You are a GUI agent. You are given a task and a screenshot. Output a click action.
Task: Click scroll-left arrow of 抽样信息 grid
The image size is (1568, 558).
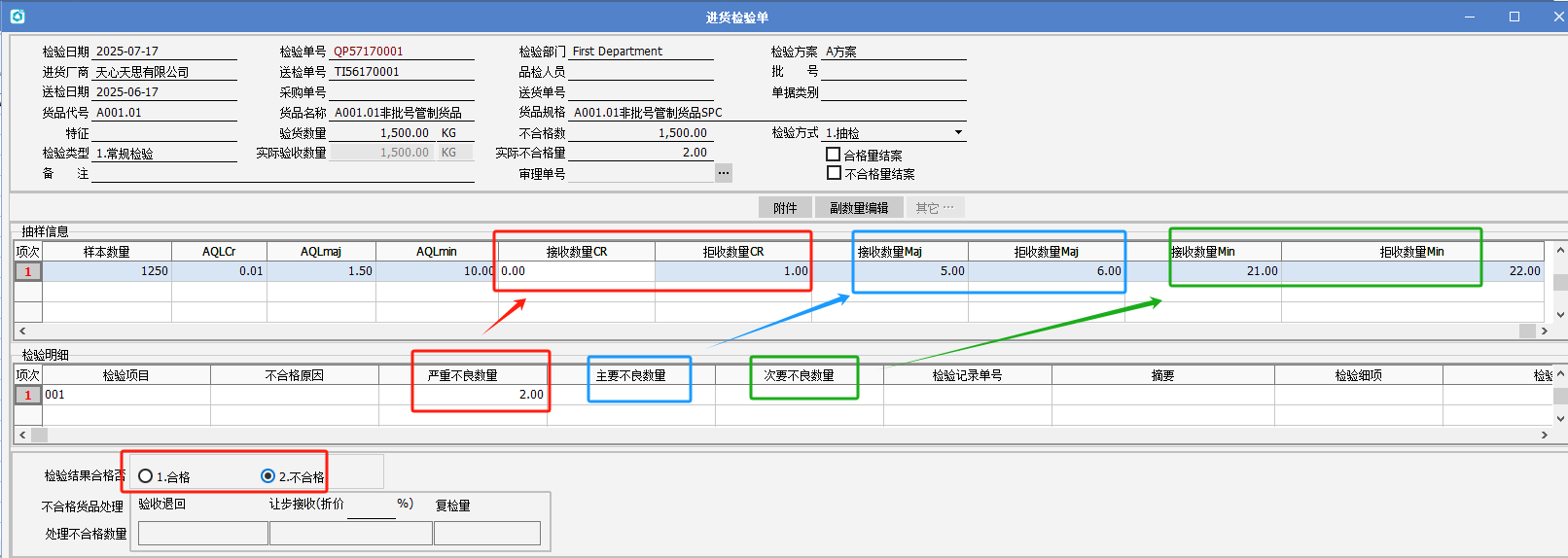click(22, 331)
